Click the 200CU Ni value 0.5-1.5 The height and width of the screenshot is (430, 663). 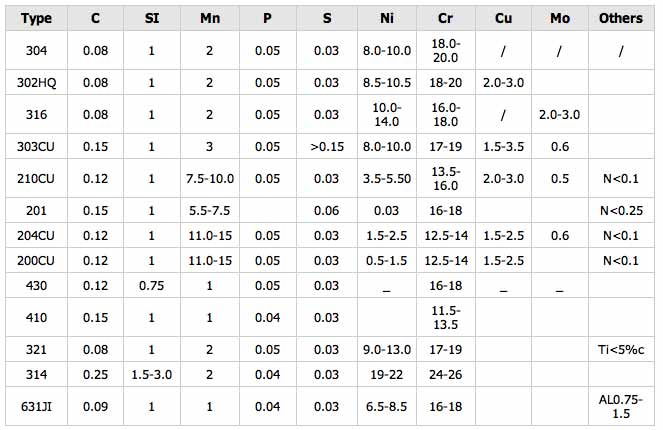387,261
